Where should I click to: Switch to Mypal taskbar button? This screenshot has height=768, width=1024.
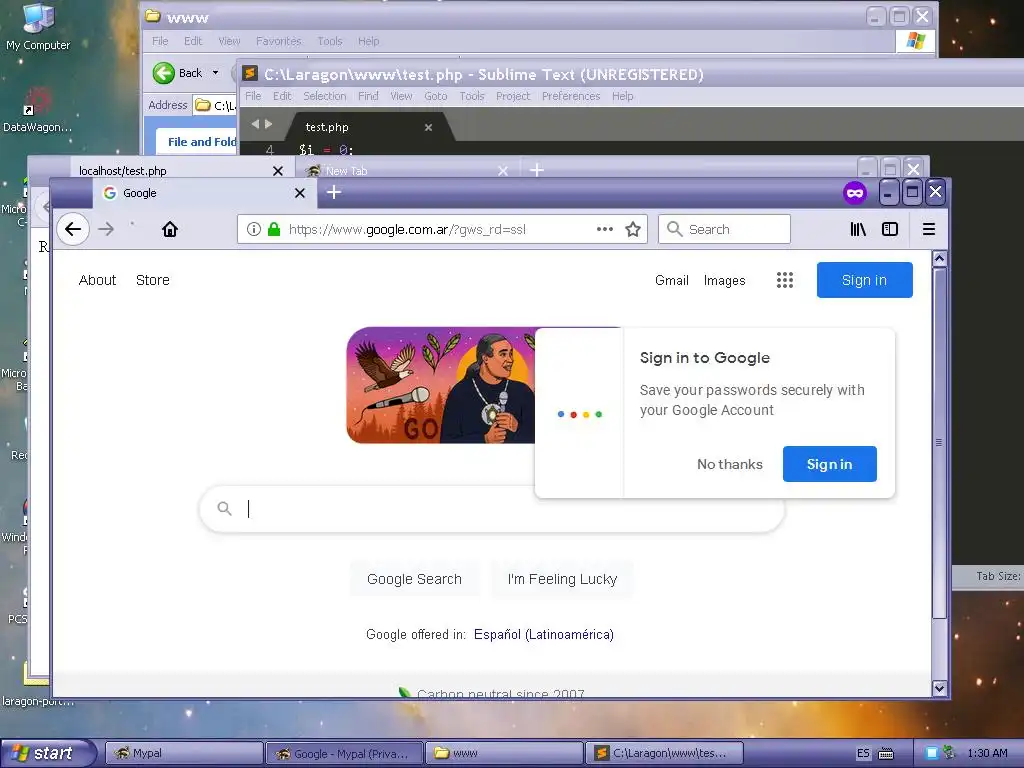point(184,753)
